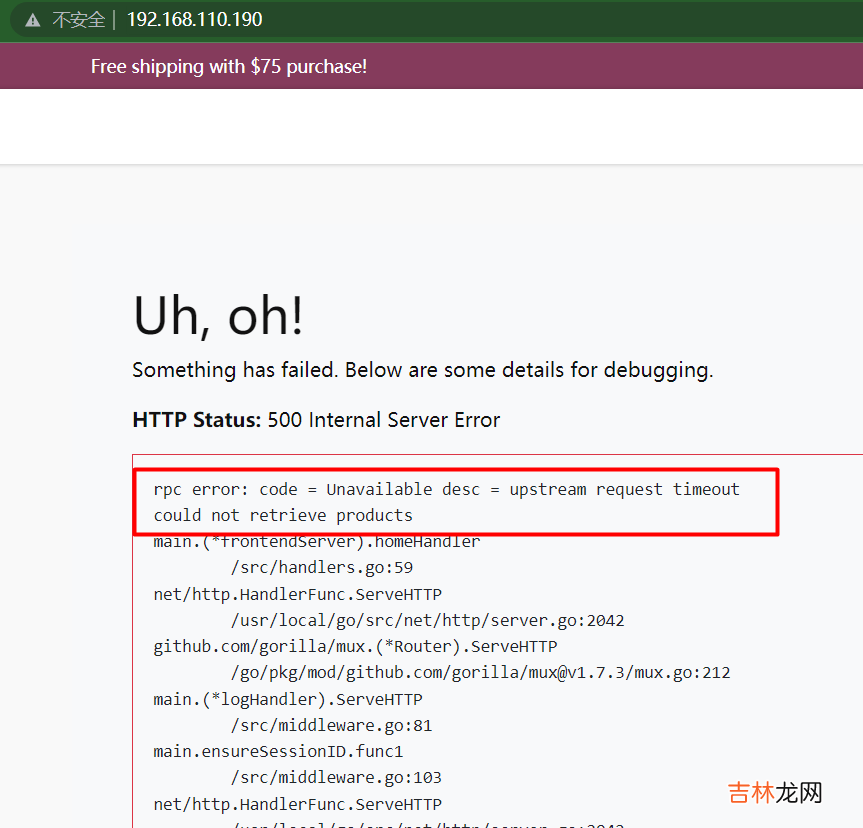The height and width of the screenshot is (828, 863).
Task: Click the "rpc error: code = Unavailable" line
Action: click(446, 489)
